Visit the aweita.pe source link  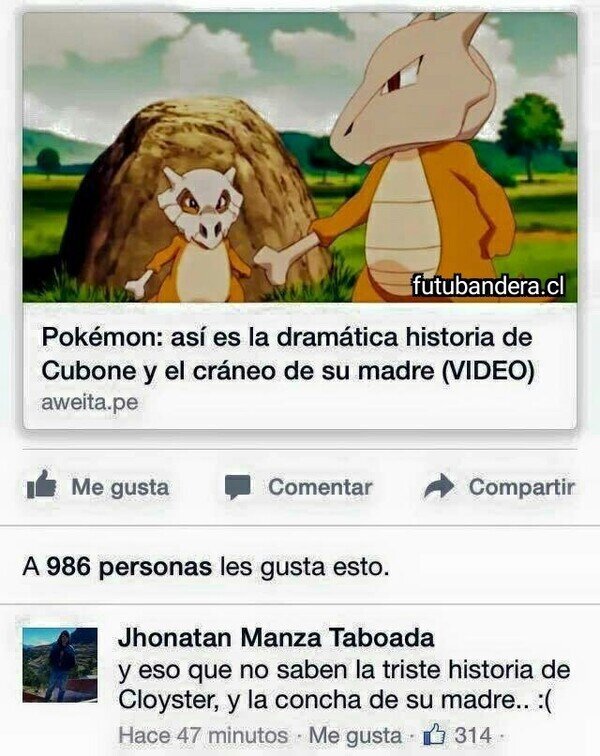[x=90, y=403]
